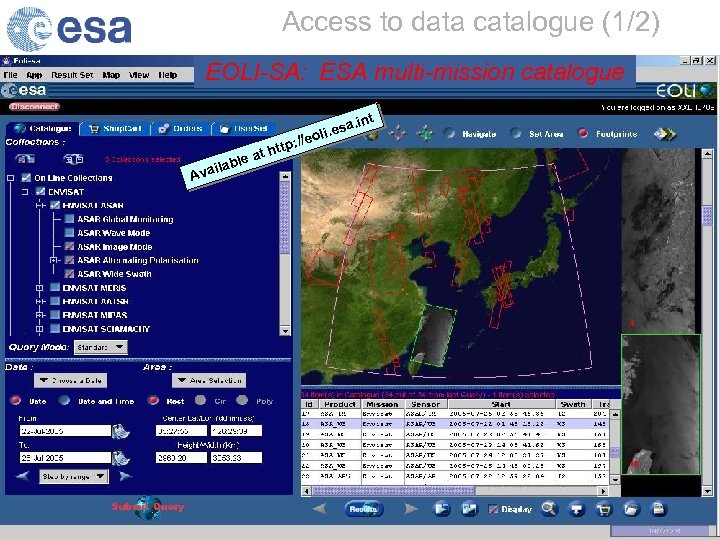Click the first round icon right of results arrow
Image resolution: width=720 pixels, height=540 pixels.
tap(442, 509)
